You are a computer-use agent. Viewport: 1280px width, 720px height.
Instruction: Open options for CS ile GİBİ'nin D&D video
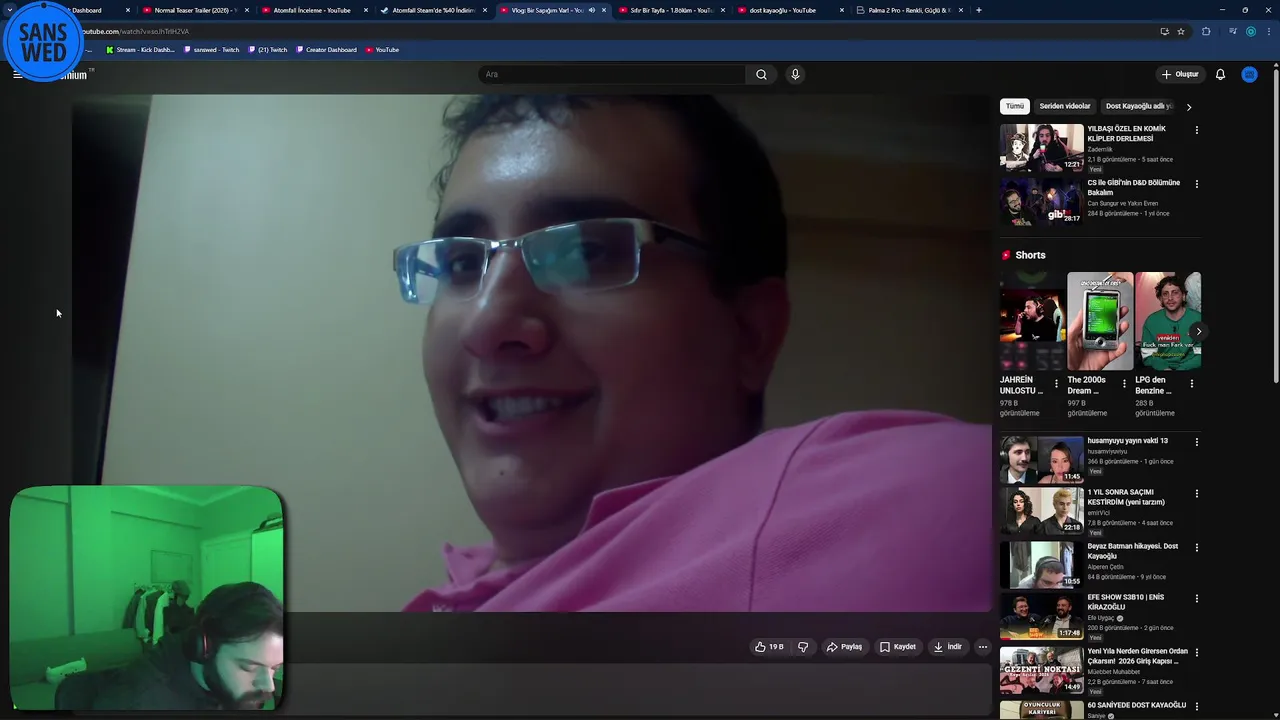tap(1196, 184)
